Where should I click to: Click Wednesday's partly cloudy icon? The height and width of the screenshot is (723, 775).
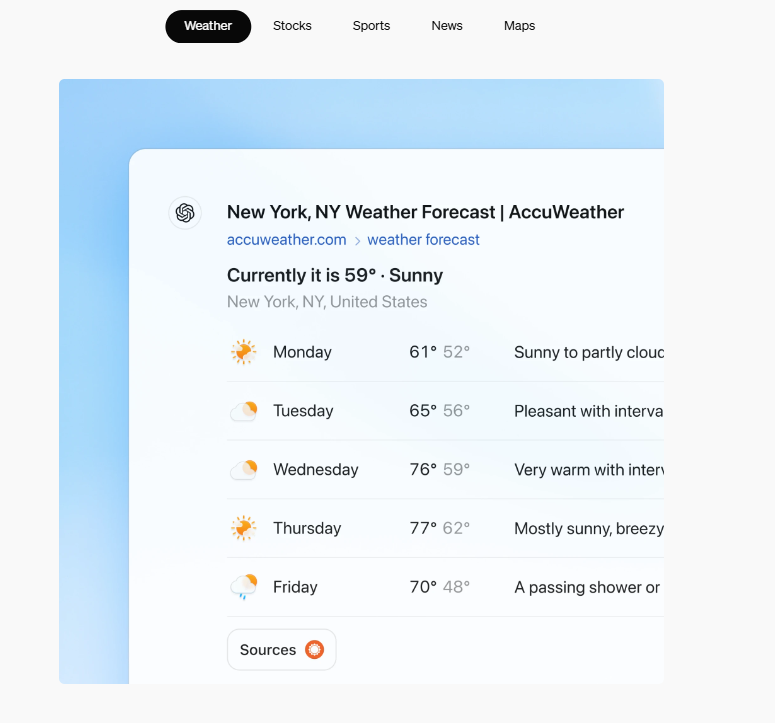pyautogui.click(x=244, y=469)
